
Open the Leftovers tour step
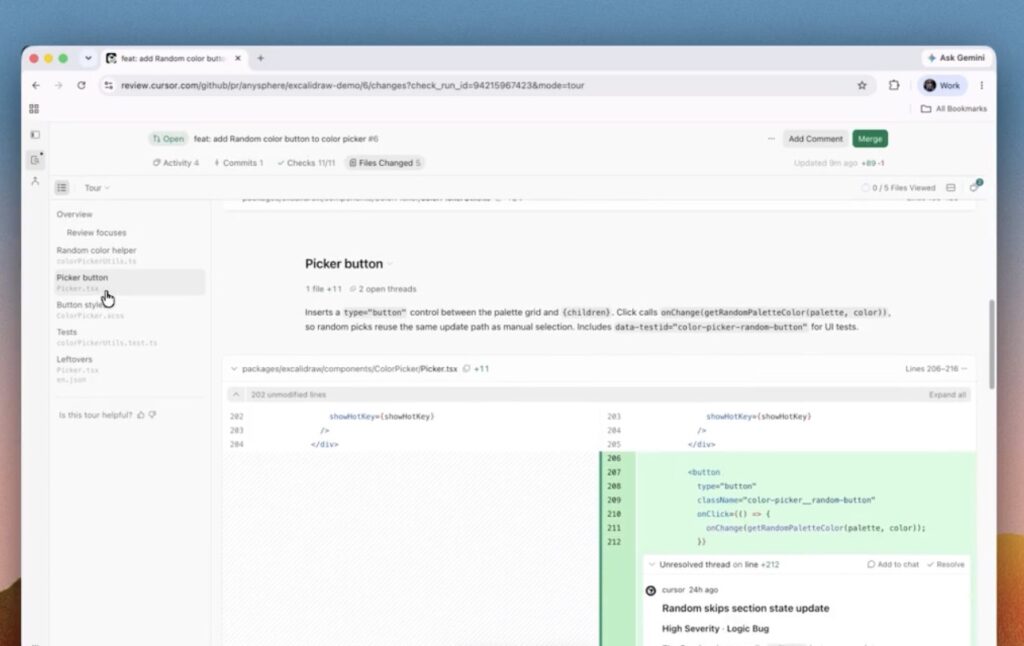point(129,369)
